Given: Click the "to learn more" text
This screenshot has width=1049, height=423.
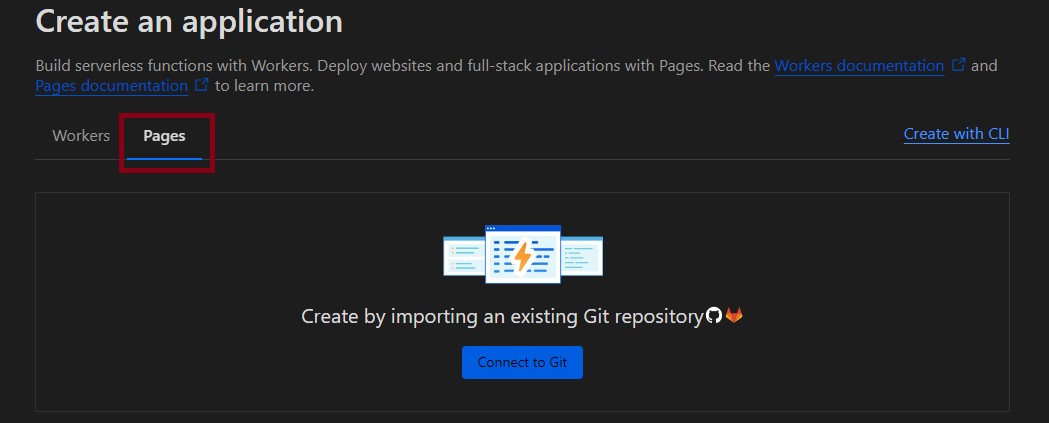Looking at the screenshot, I should tap(264, 86).
